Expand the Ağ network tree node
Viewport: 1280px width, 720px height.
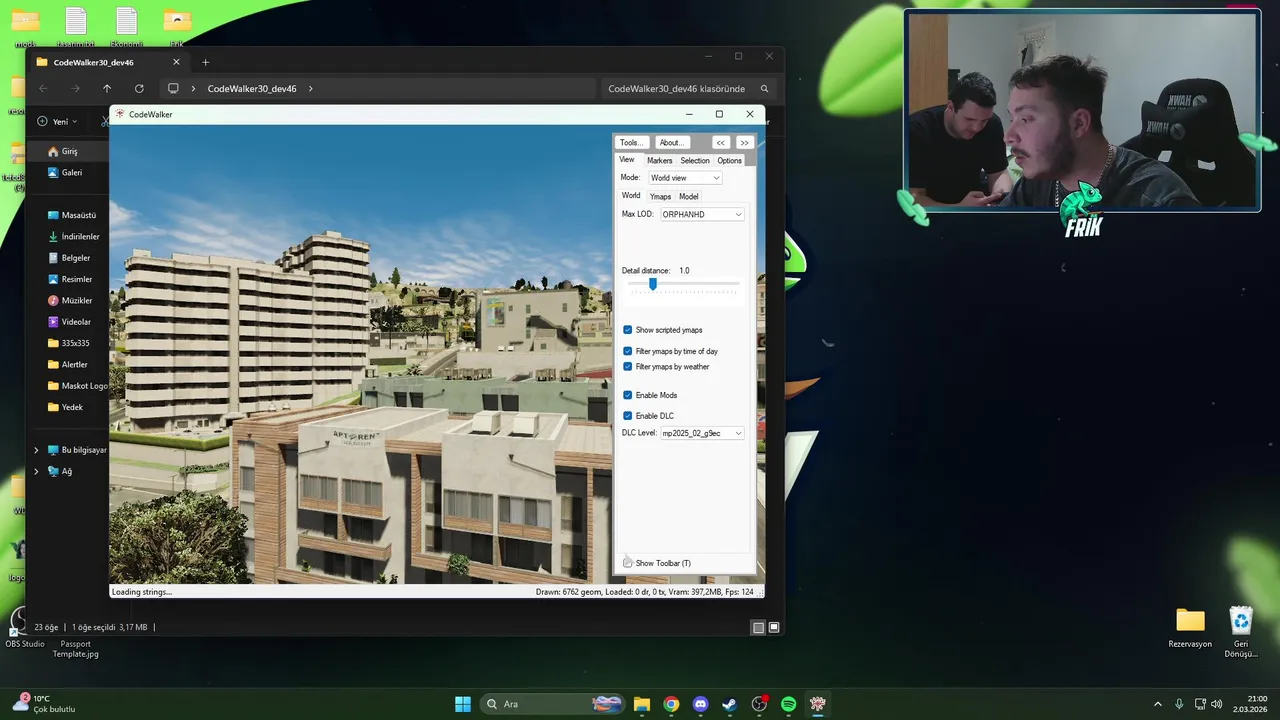click(37, 471)
